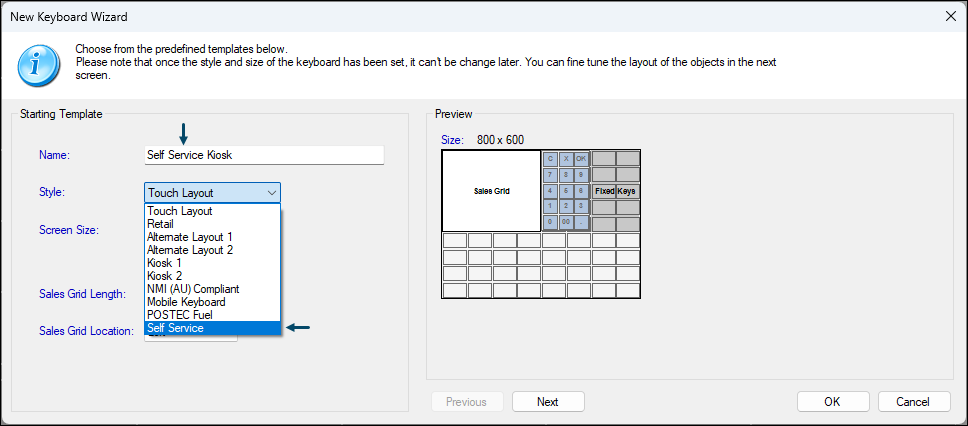Close the New Keyboard Wizard window

point(951,17)
